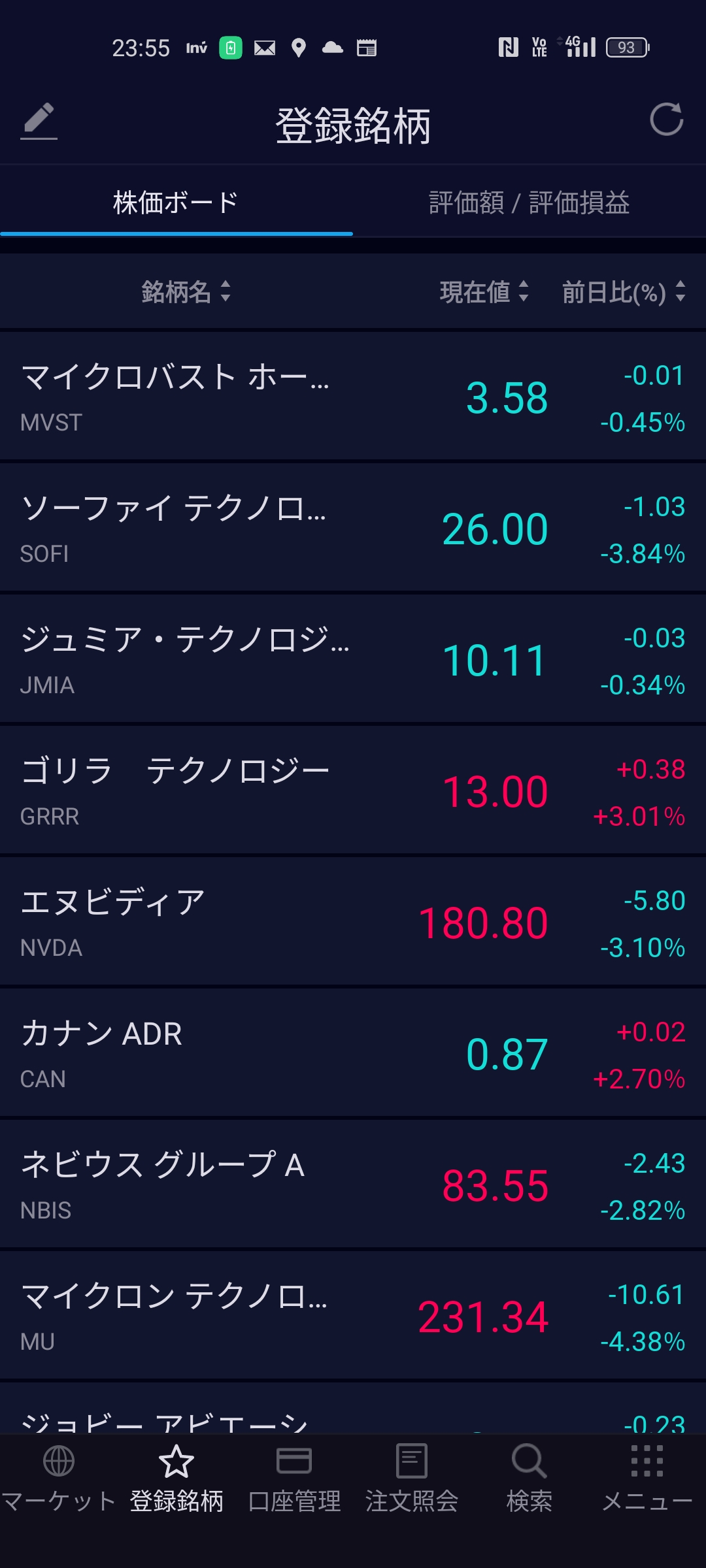Sort list by 前日比(%)

click(623, 291)
